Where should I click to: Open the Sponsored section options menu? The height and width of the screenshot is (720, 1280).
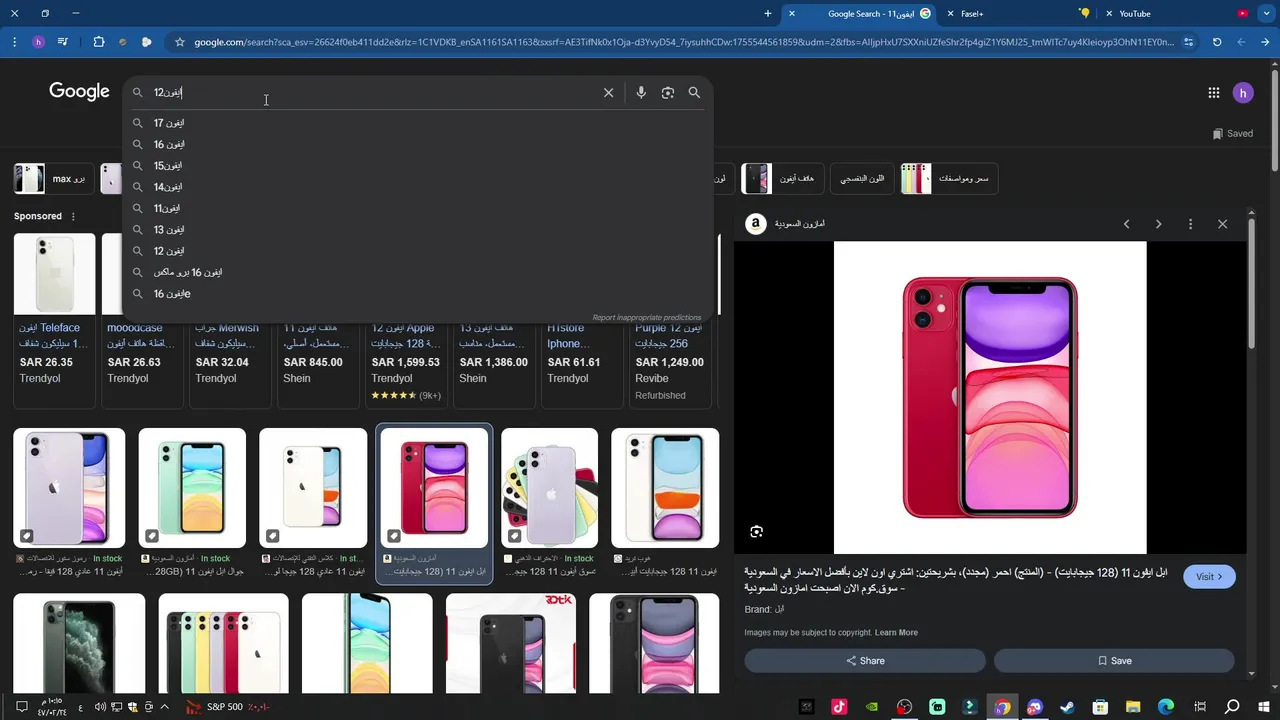click(x=73, y=216)
